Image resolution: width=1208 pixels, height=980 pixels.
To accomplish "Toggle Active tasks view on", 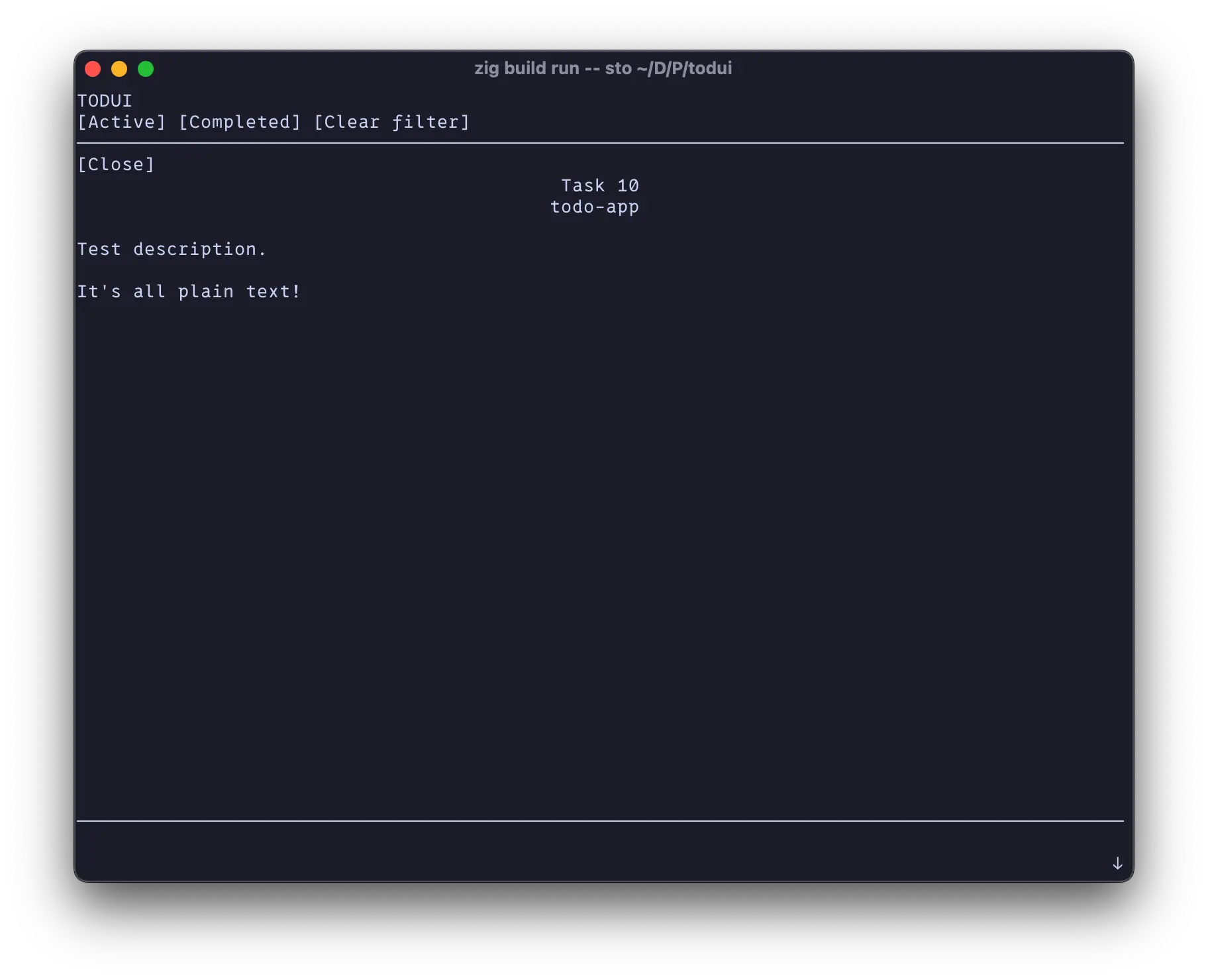I will [122, 122].
